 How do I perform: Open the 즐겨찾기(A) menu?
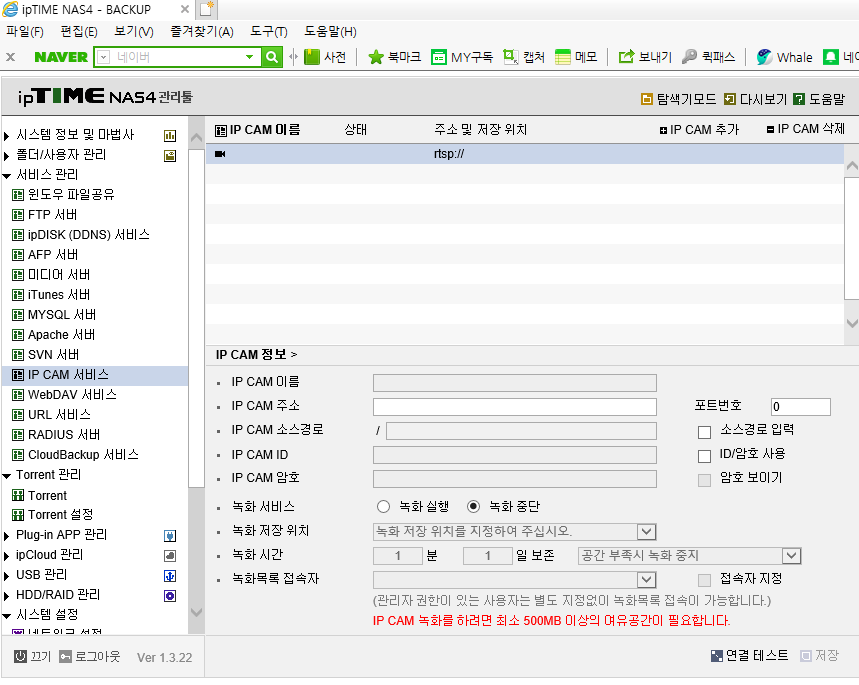coord(202,32)
